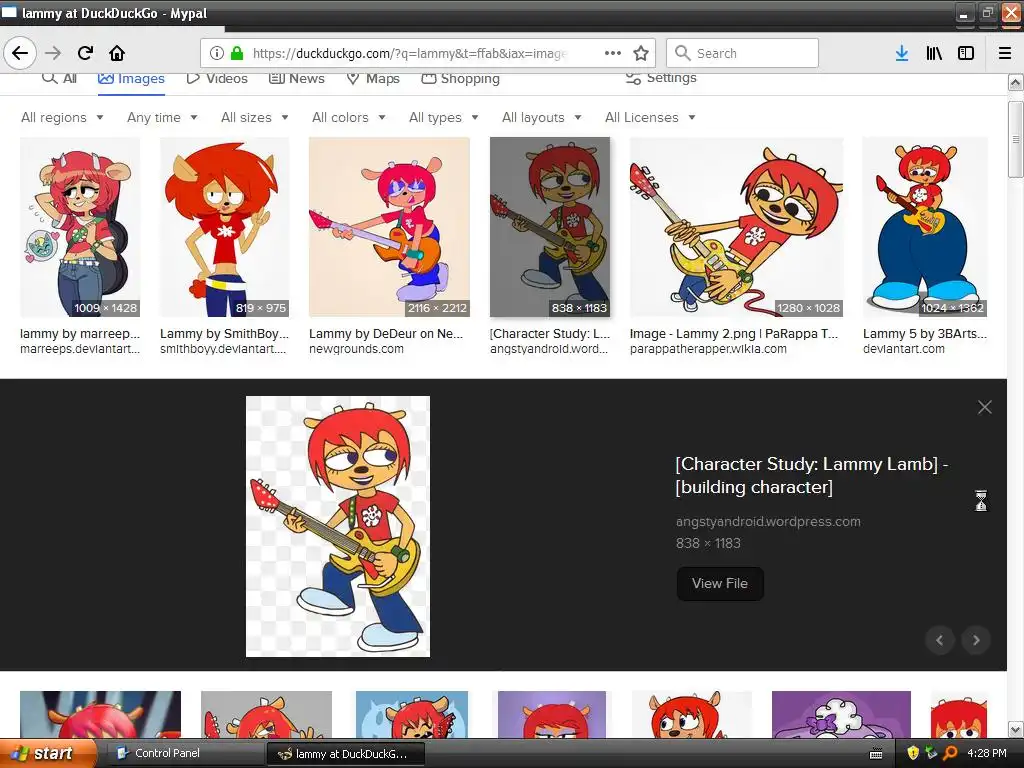1024x768 pixels.
Task: Click the page scrollbar up arrow
Action: pyautogui.click(x=1015, y=83)
